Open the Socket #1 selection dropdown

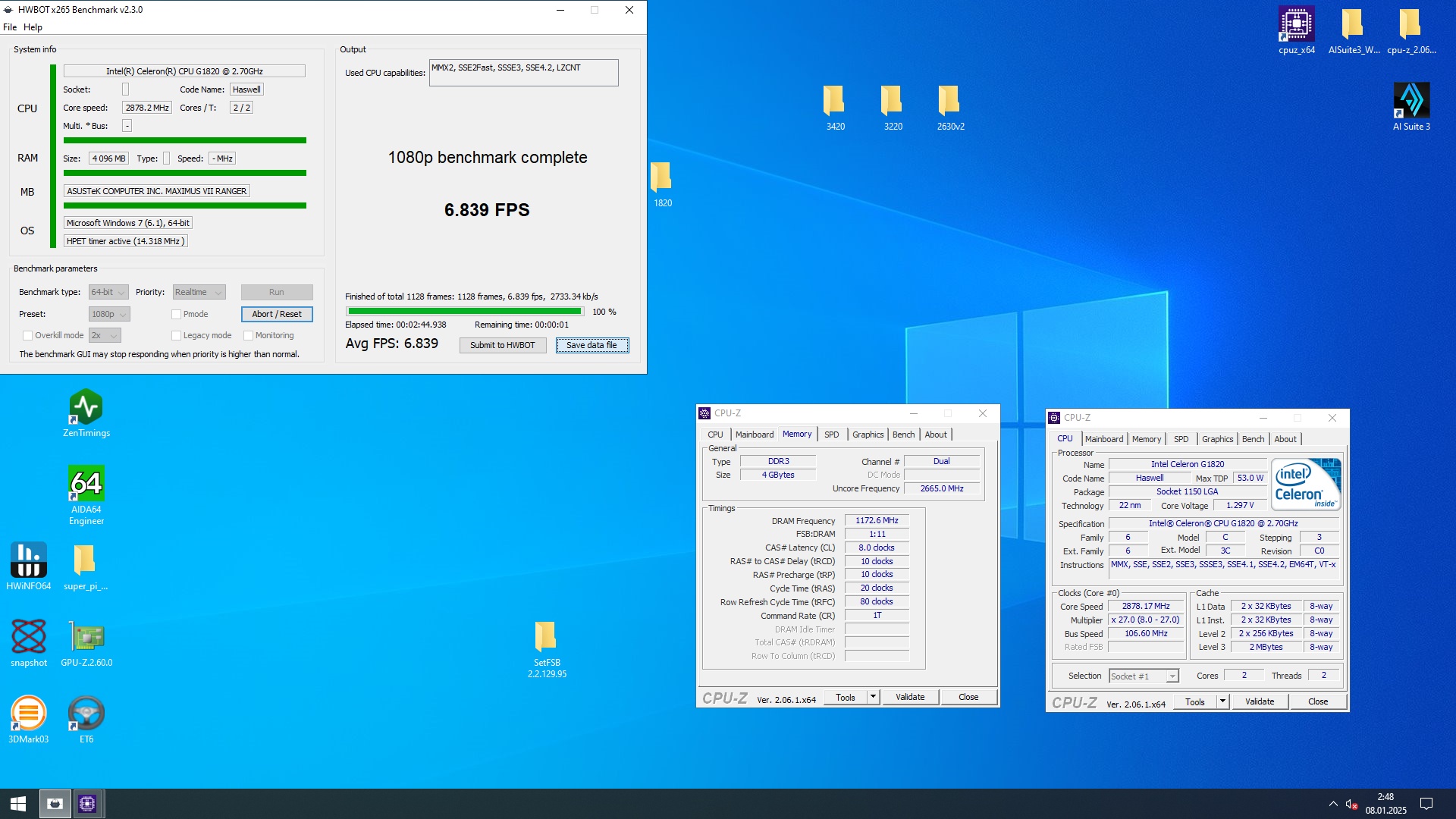(1144, 676)
